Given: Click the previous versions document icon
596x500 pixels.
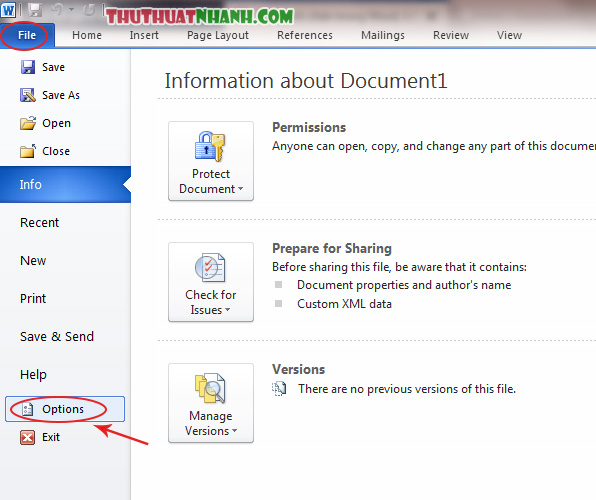Looking at the screenshot, I should point(279,389).
